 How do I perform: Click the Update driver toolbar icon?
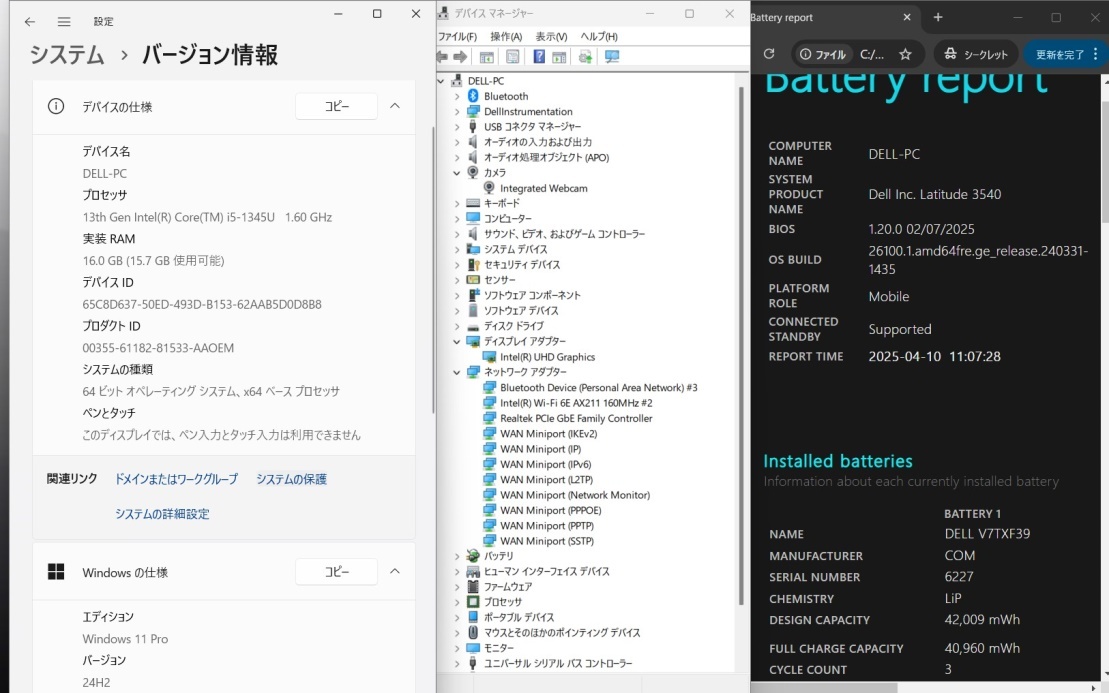point(585,57)
